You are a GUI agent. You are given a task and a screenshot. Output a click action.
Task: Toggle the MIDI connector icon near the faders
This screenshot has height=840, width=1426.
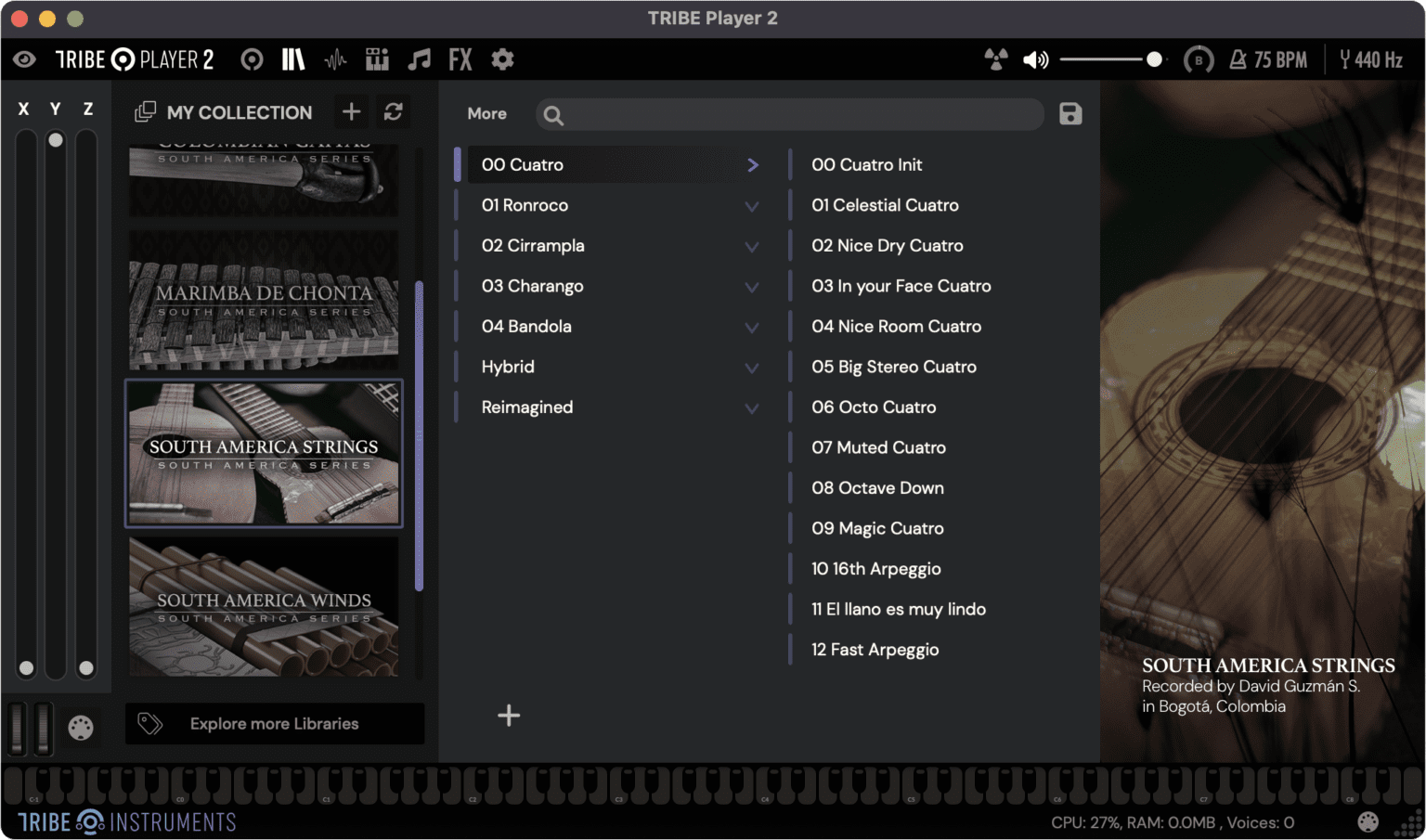(x=81, y=728)
